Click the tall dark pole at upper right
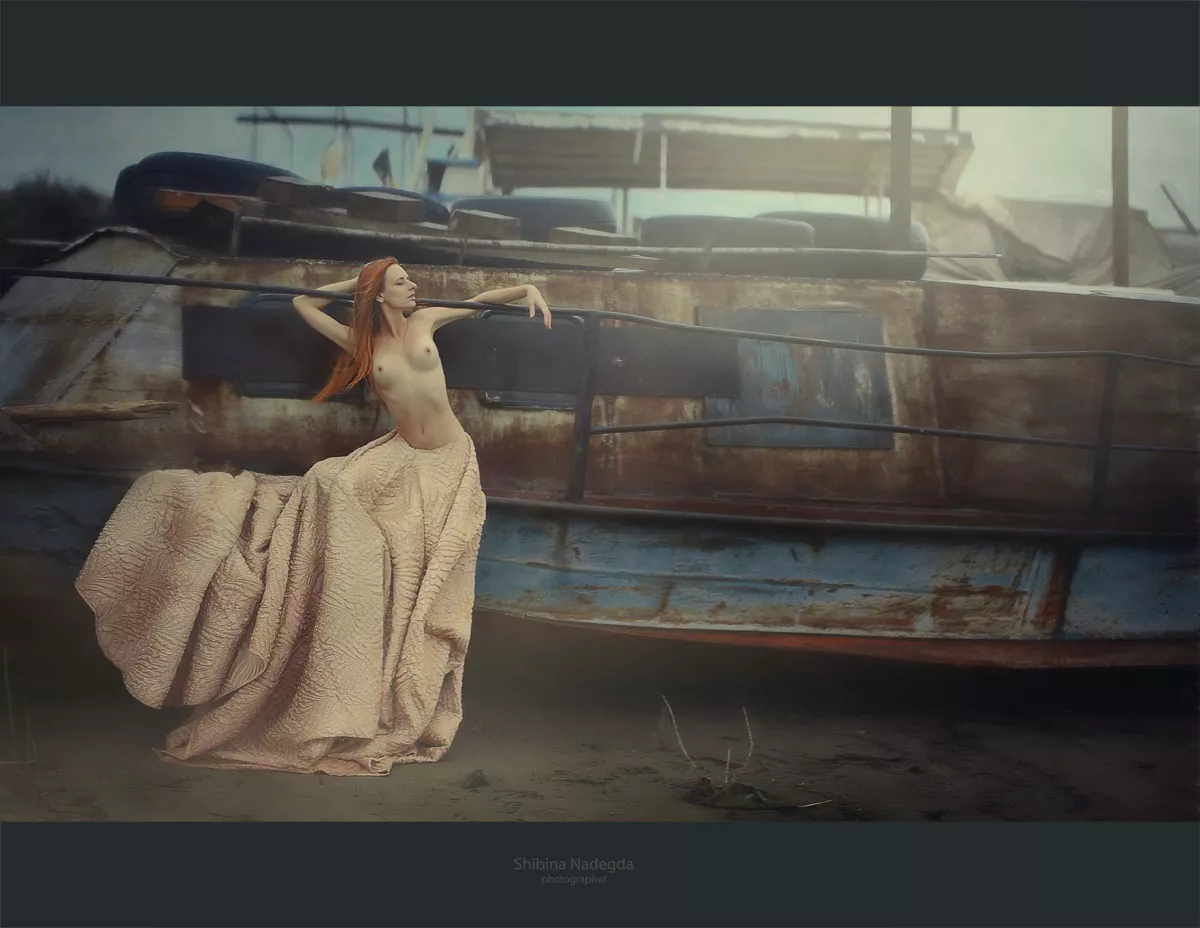 pos(1119,195)
